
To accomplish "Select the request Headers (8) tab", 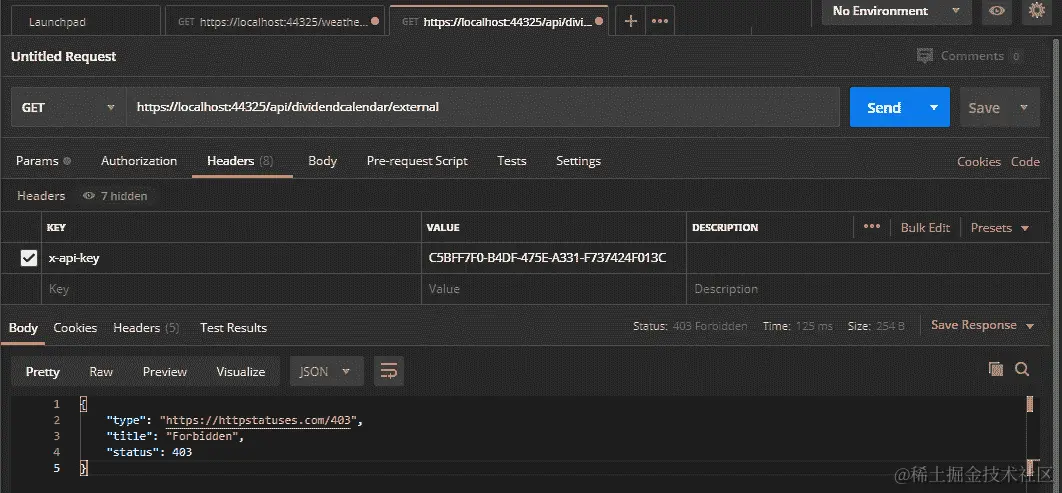I will [240, 161].
